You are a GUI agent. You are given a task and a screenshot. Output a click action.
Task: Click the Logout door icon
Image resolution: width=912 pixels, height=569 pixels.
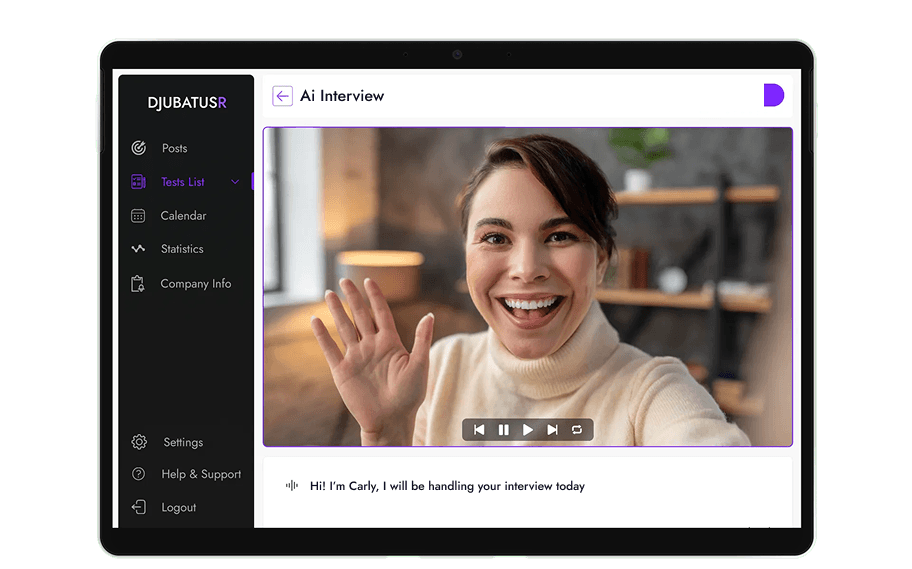pos(139,507)
